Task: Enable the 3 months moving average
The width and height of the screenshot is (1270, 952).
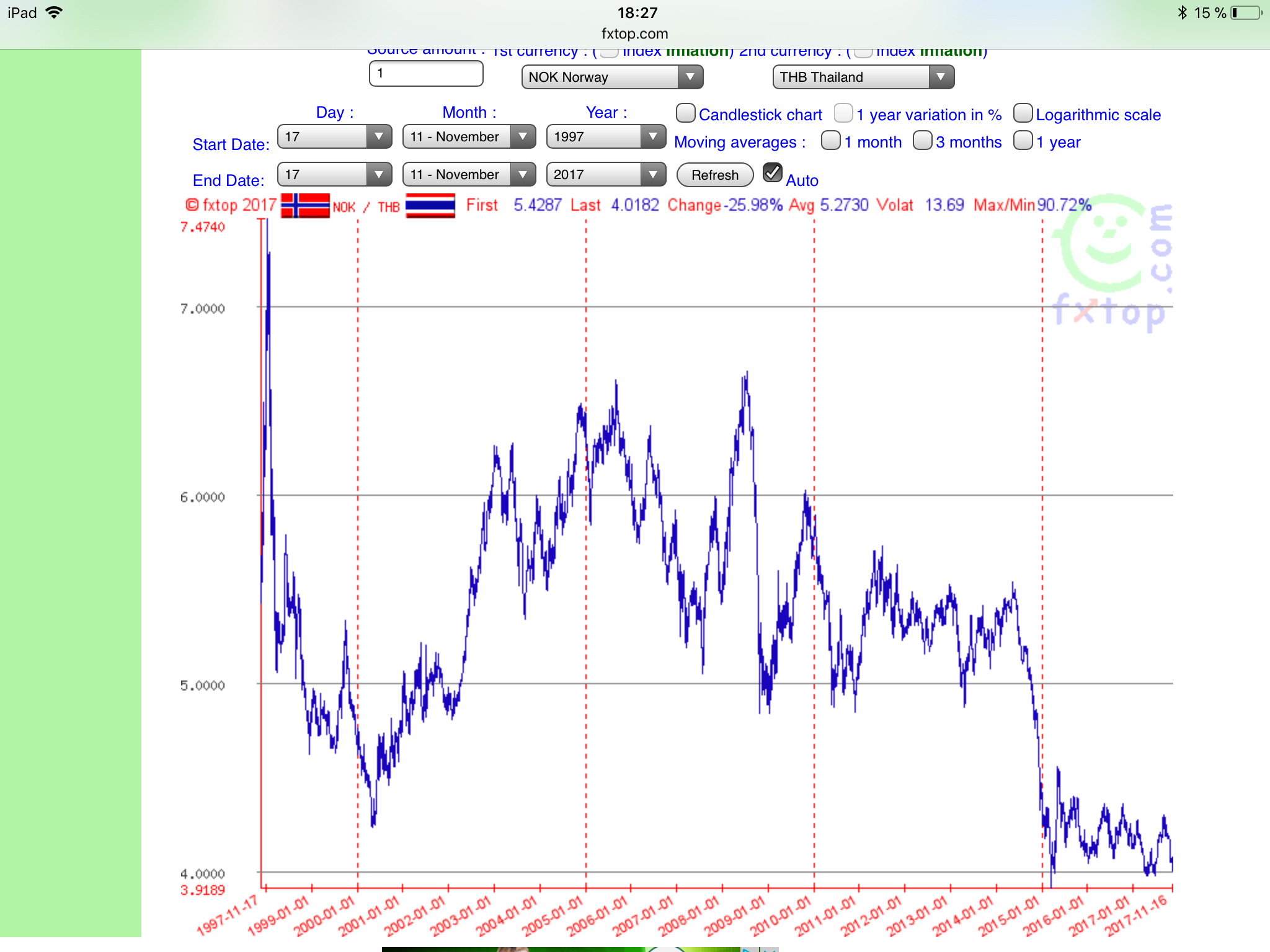Action: pyautogui.click(x=923, y=141)
